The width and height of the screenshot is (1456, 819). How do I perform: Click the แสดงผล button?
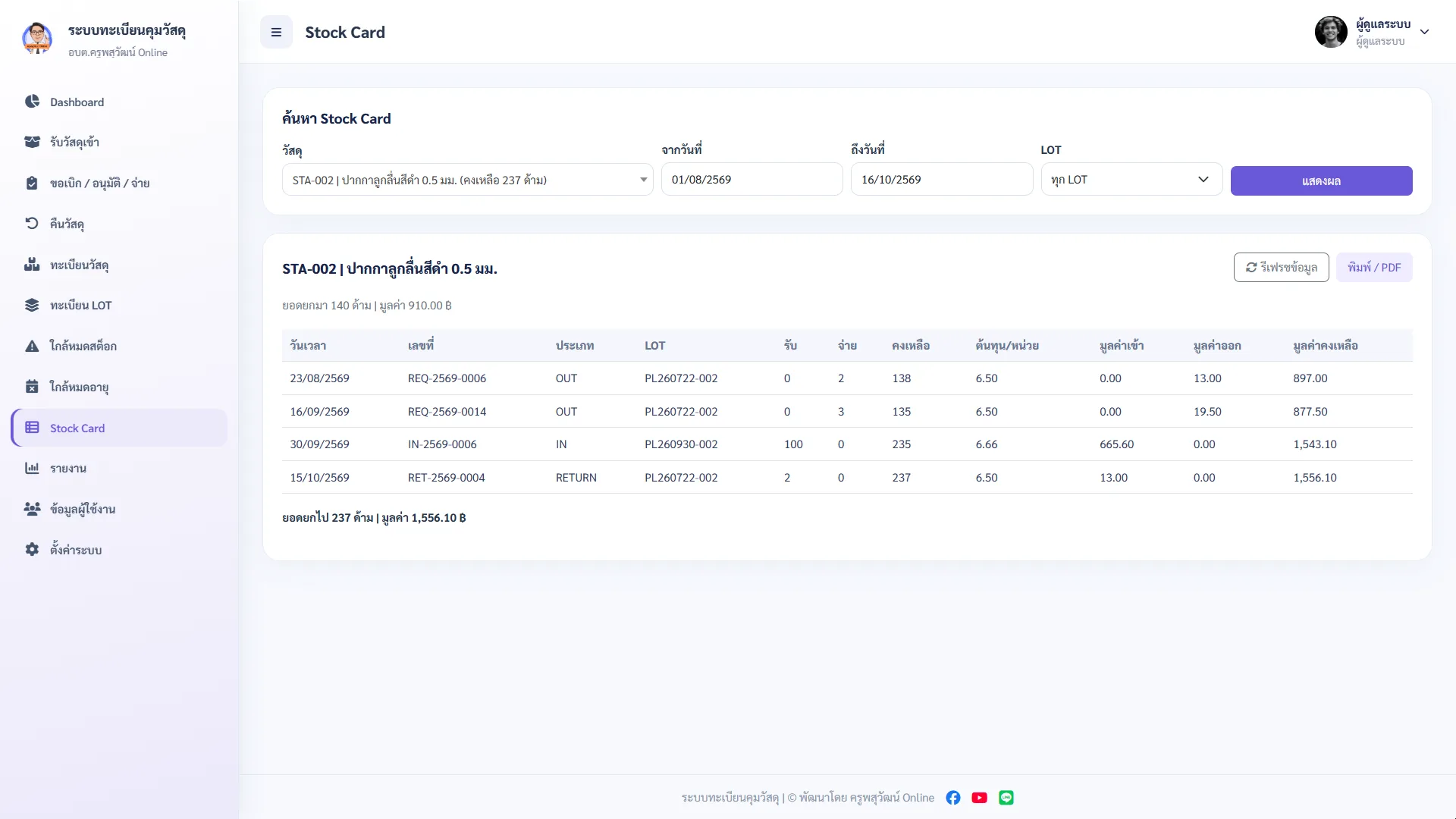click(x=1321, y=180)
